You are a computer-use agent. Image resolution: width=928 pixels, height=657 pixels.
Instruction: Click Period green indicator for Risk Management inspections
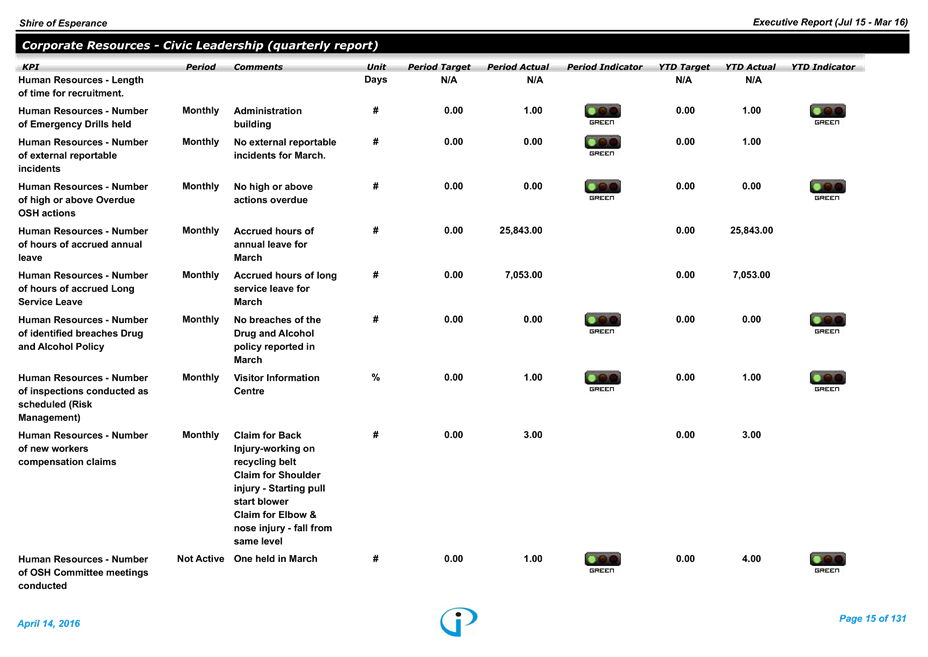point(602,381)
